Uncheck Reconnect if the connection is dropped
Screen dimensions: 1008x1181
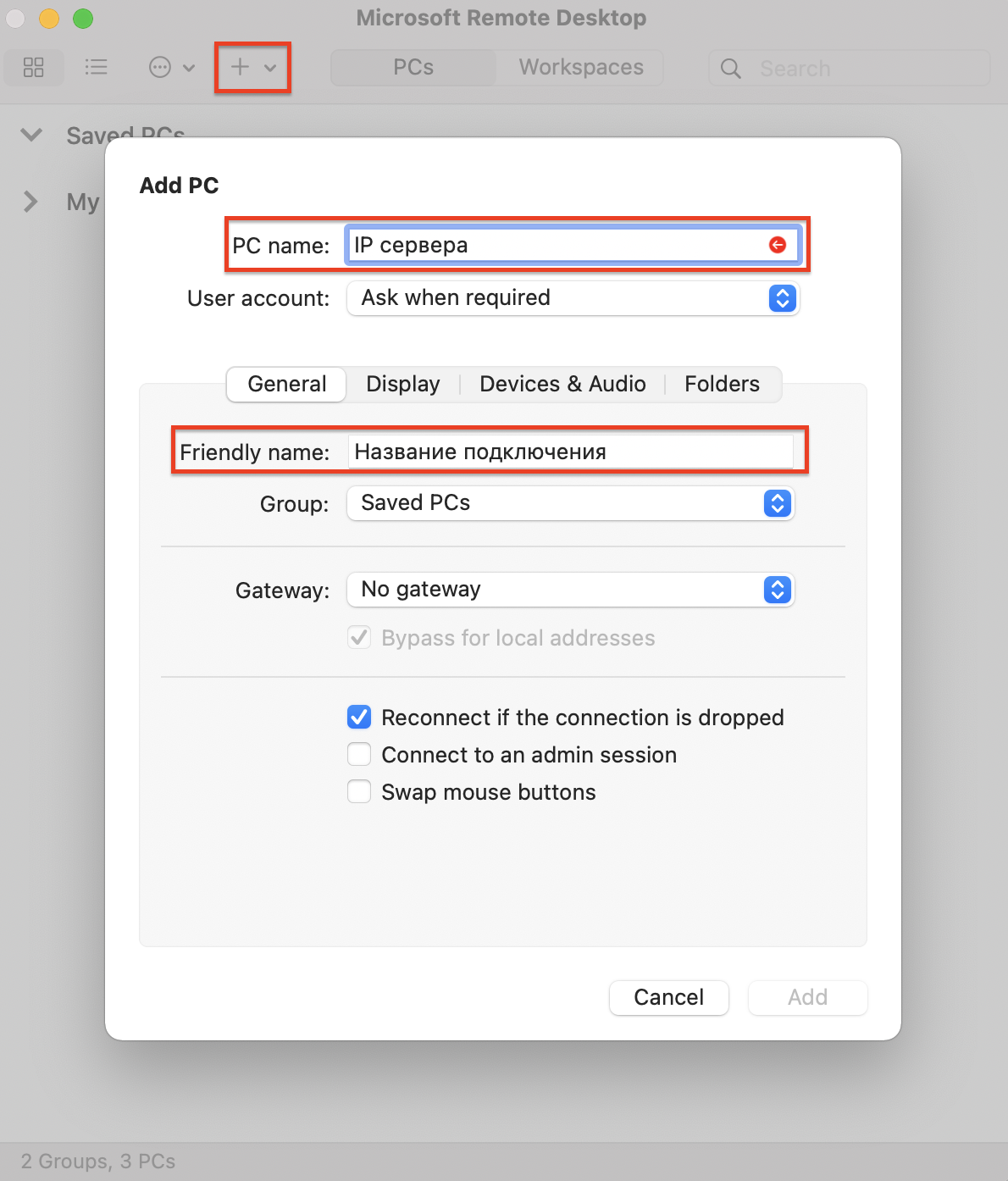pyautogui.click(x=359, y=717)
